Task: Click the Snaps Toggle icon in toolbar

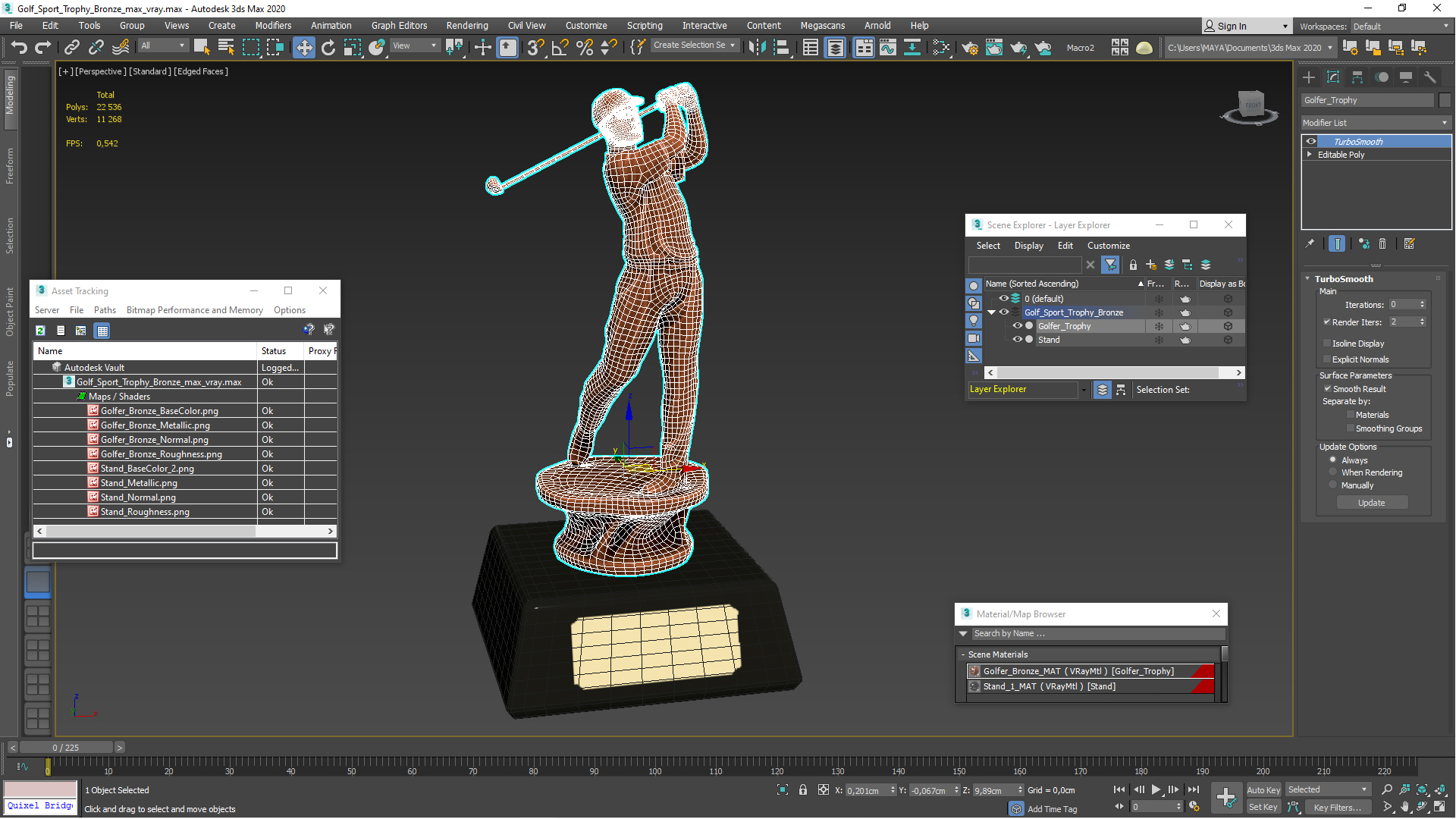Action: [533, 47]
